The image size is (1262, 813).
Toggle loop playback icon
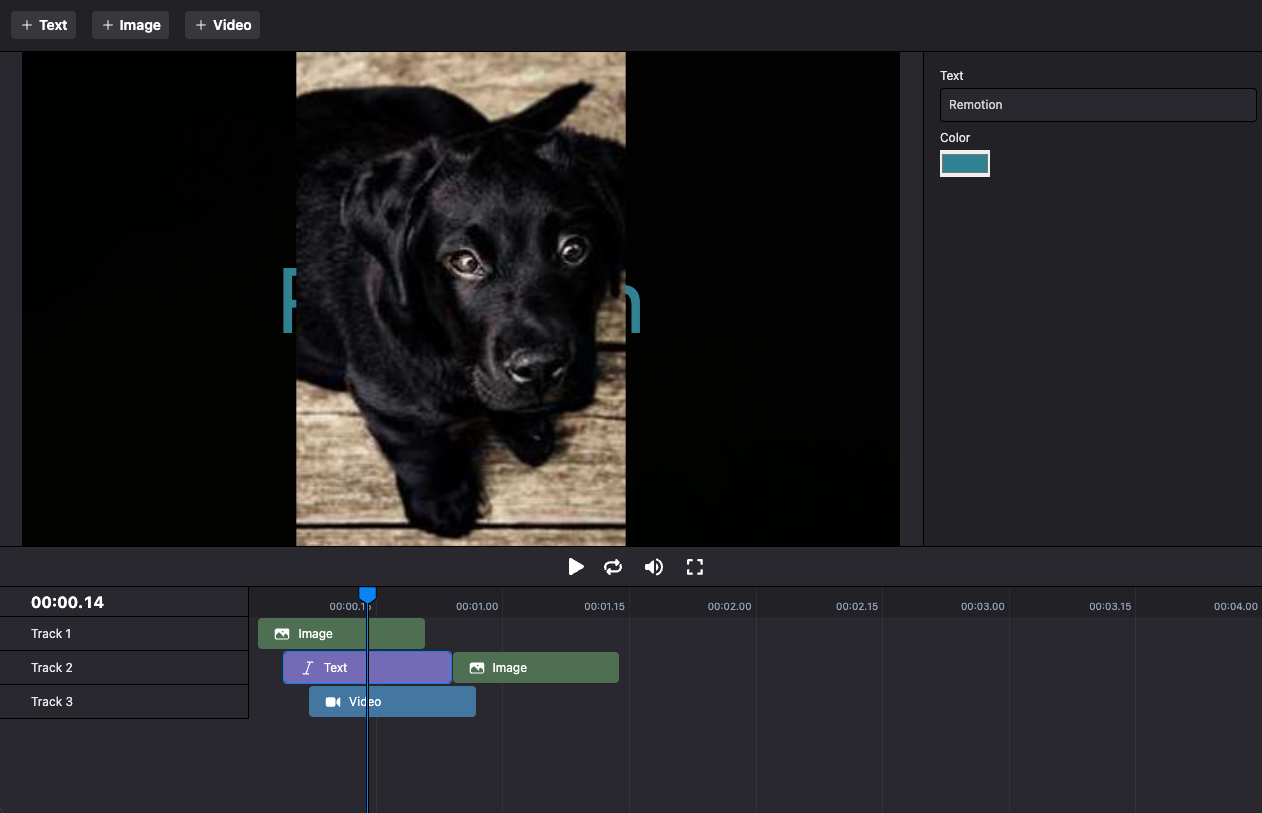[x=613, y=567]
